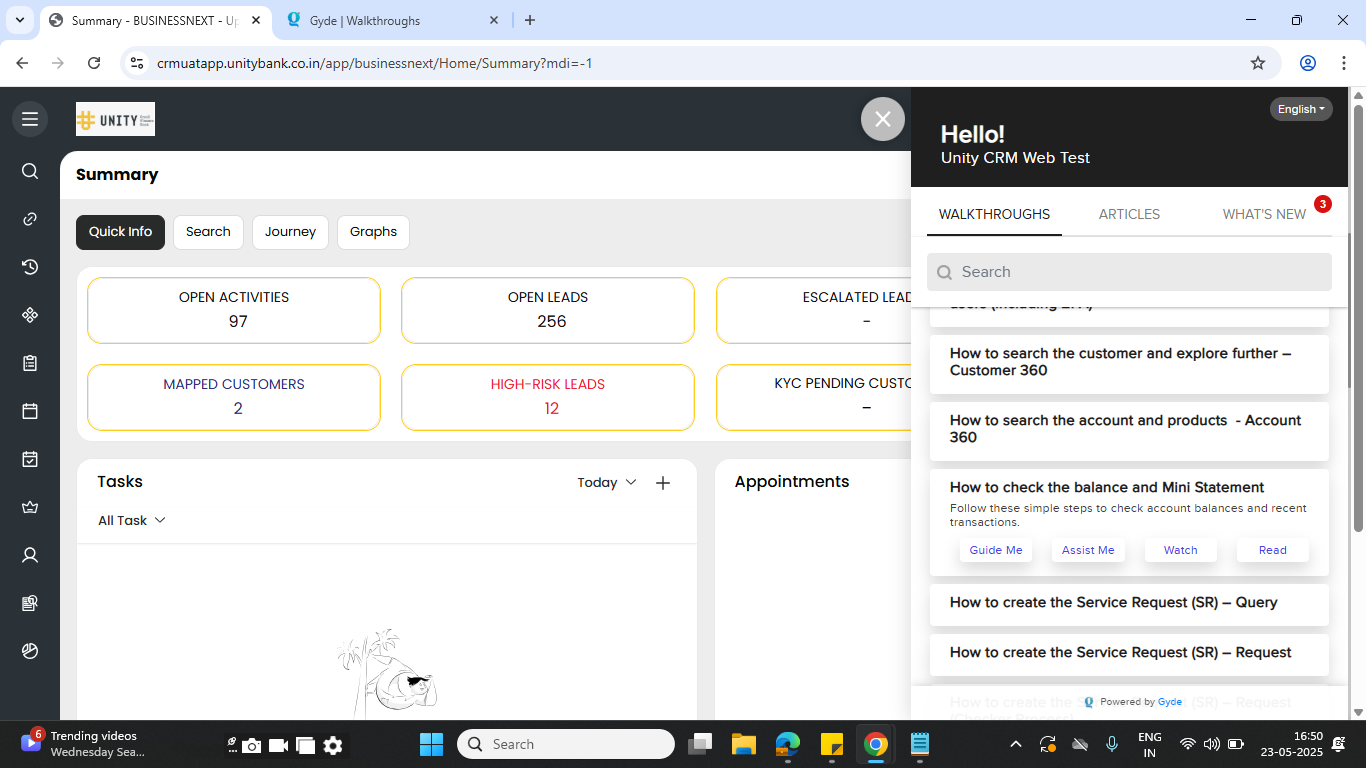Open the user profile icon in sidebar
The image size is (1366, 768).
pos(30,555)
